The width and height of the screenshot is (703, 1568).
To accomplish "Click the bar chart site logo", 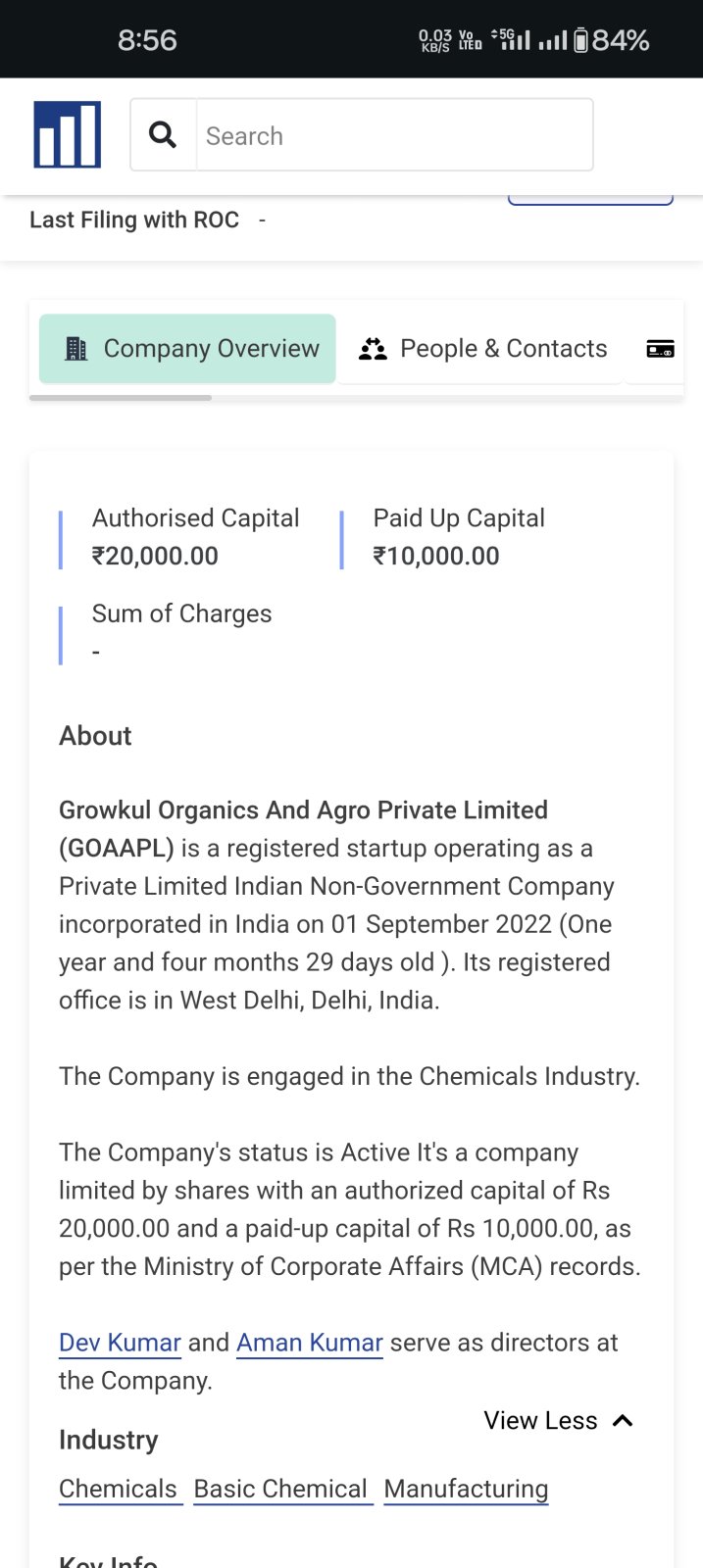I will tap(67, 134).
